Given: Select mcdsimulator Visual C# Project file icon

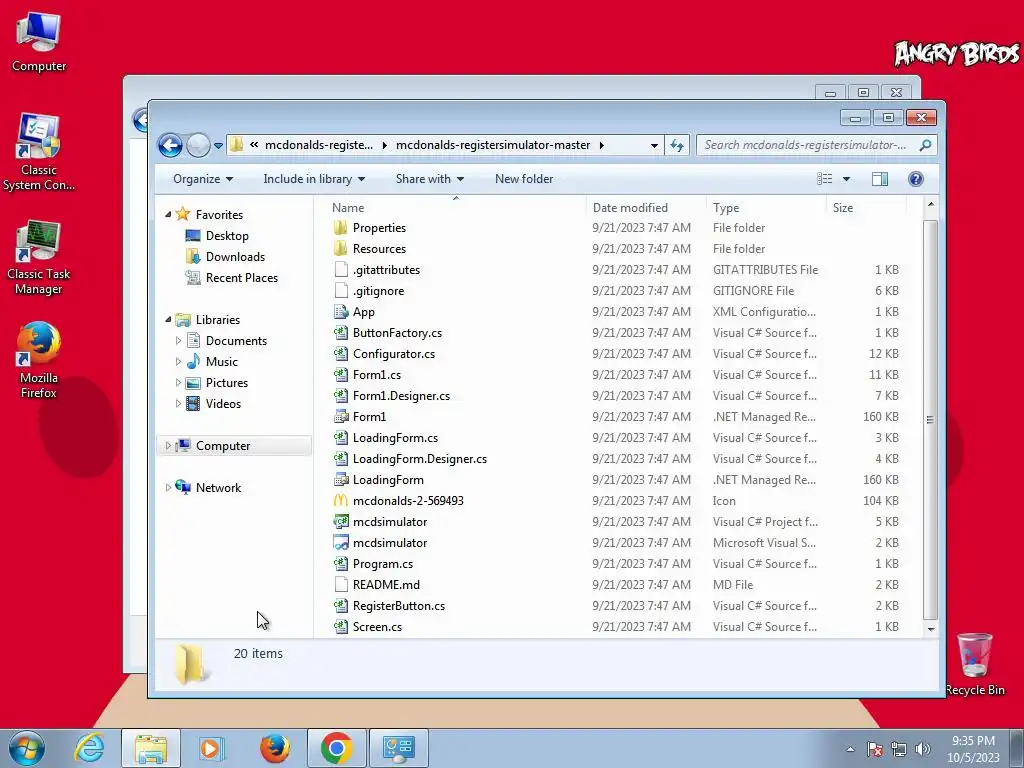Looking at the screenshot, I should click(341, 522).
